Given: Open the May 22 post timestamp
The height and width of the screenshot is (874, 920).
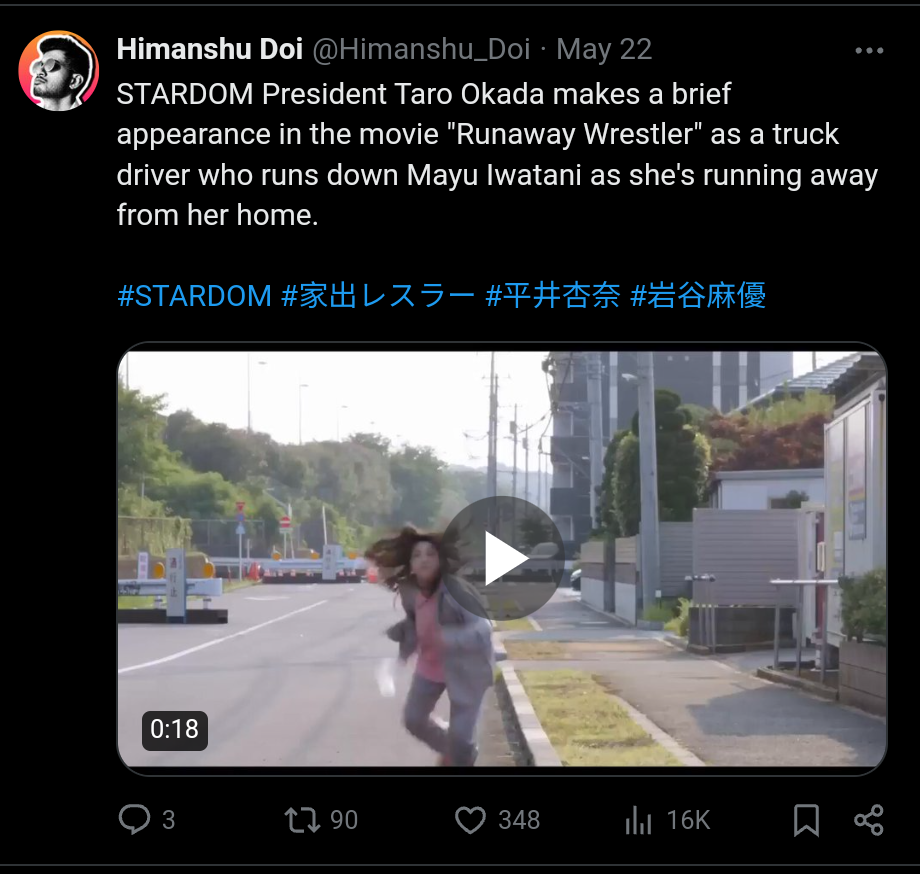Looking at the screenshot, I should pos(604,49).
